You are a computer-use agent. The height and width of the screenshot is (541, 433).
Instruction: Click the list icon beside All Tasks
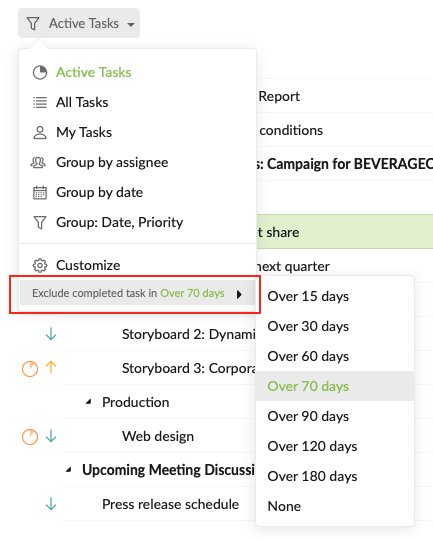(40, 102)
